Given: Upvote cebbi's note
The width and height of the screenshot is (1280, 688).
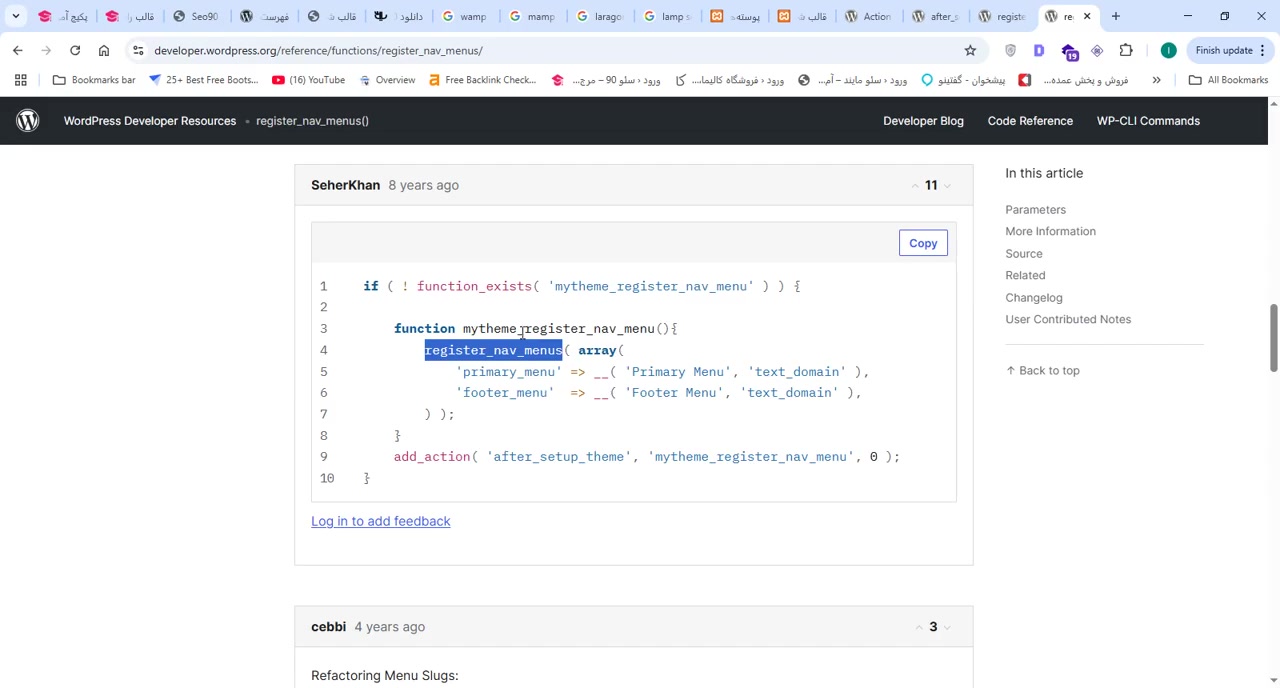Looking at the screenshot, I should (x=917, y=627).
